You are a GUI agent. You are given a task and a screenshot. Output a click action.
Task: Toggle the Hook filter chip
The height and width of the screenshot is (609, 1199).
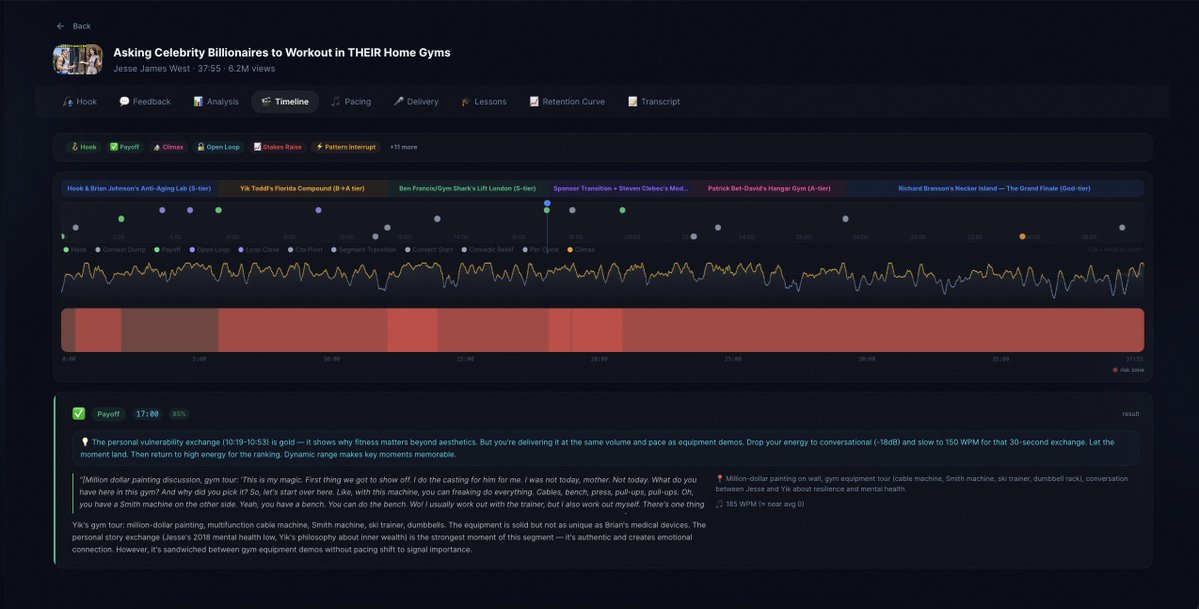coord(84,147)
